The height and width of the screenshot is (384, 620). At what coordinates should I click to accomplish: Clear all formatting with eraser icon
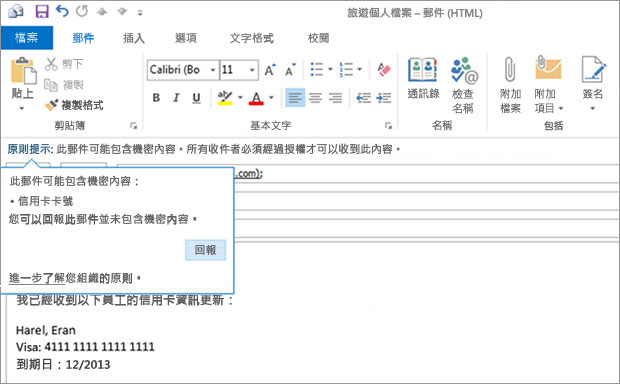pos(384,70)
